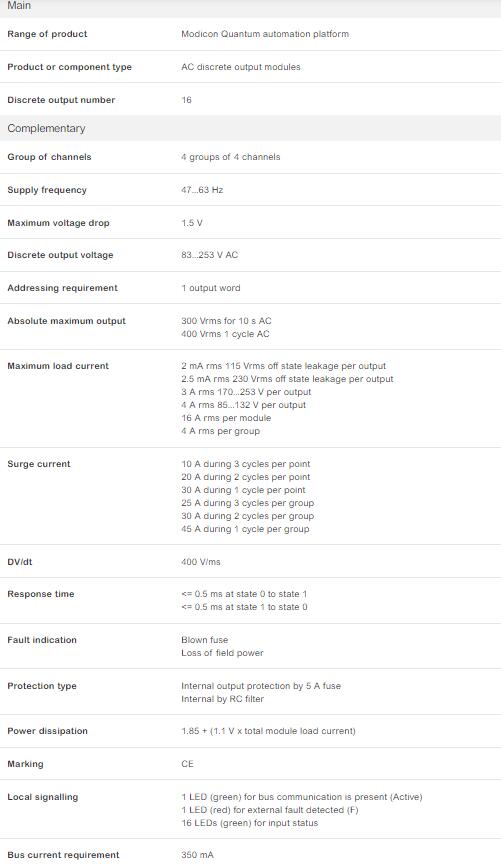
Task: Select the Blown fuse fault indication
Action: tap(204, 640)
